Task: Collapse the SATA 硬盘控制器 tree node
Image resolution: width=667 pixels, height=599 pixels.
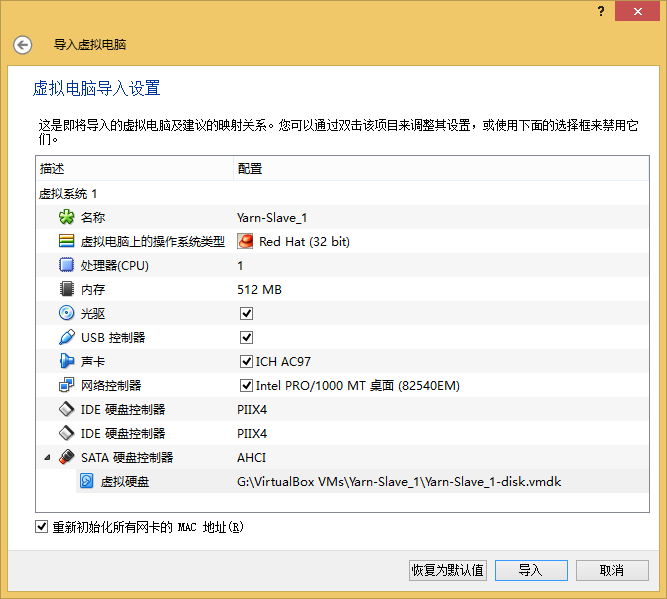Action: click(47, 458)
